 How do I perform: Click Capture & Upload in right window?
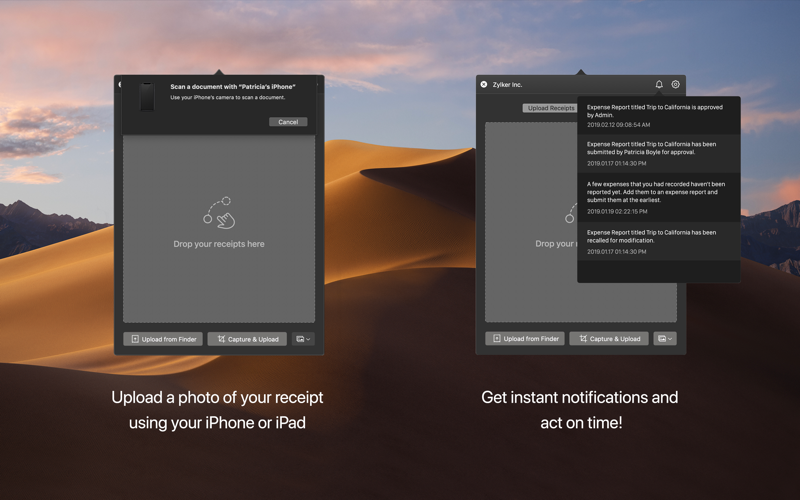[609, 338]
